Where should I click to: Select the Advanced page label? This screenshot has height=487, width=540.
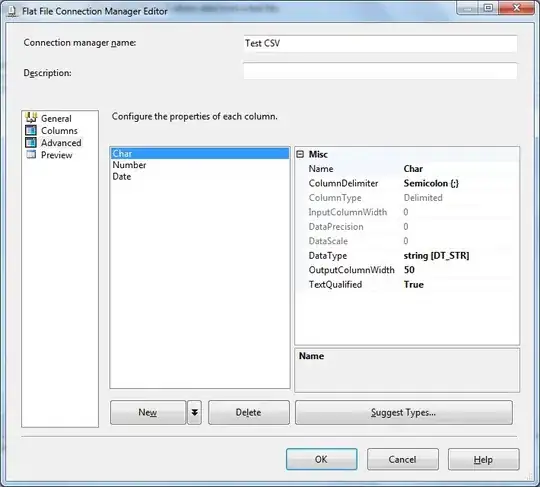(x=61, y=143)
